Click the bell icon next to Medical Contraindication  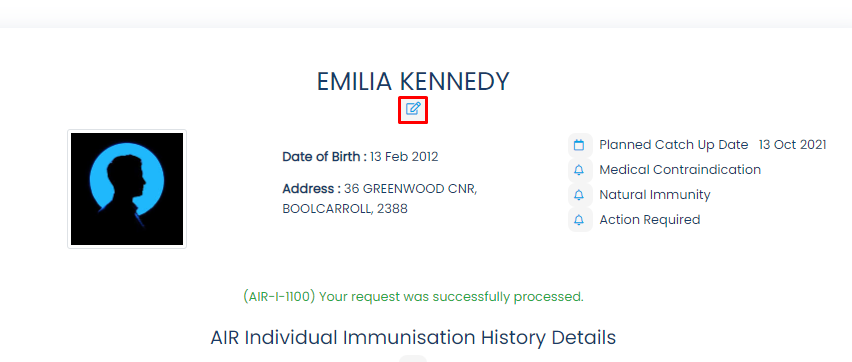click(x=579, y=170)
